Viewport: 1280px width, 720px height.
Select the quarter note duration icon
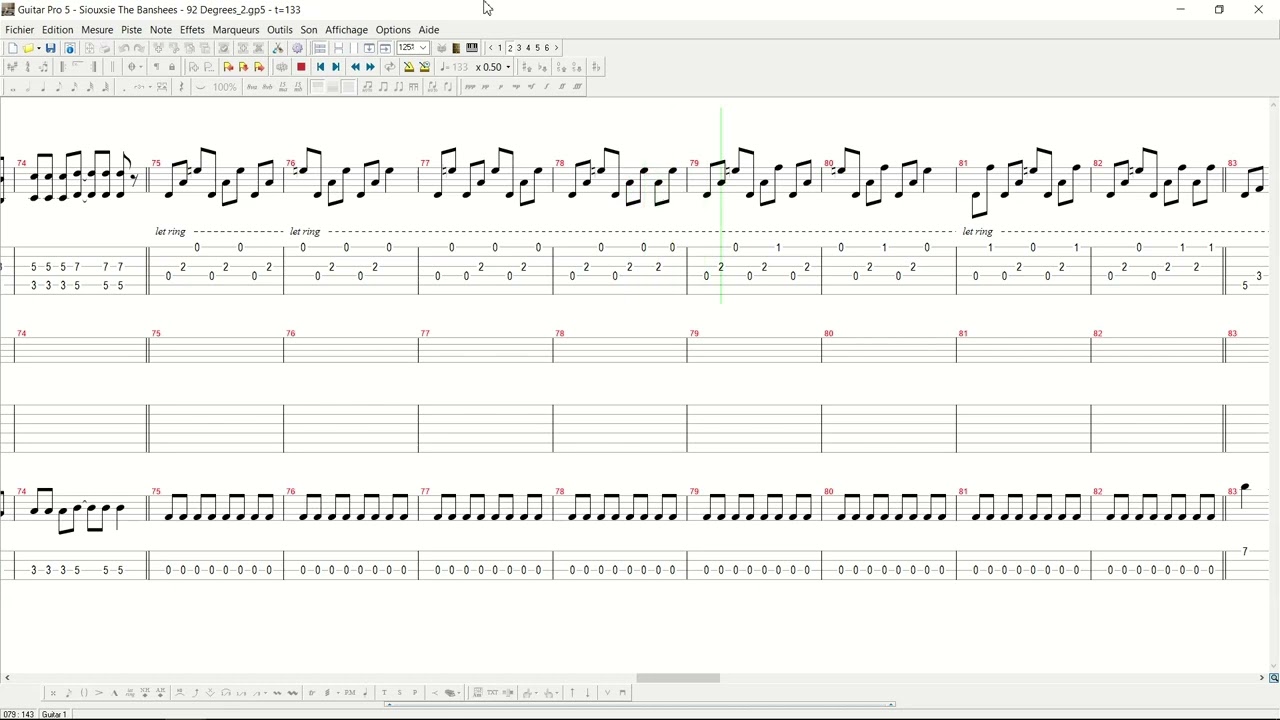[43, 87]
